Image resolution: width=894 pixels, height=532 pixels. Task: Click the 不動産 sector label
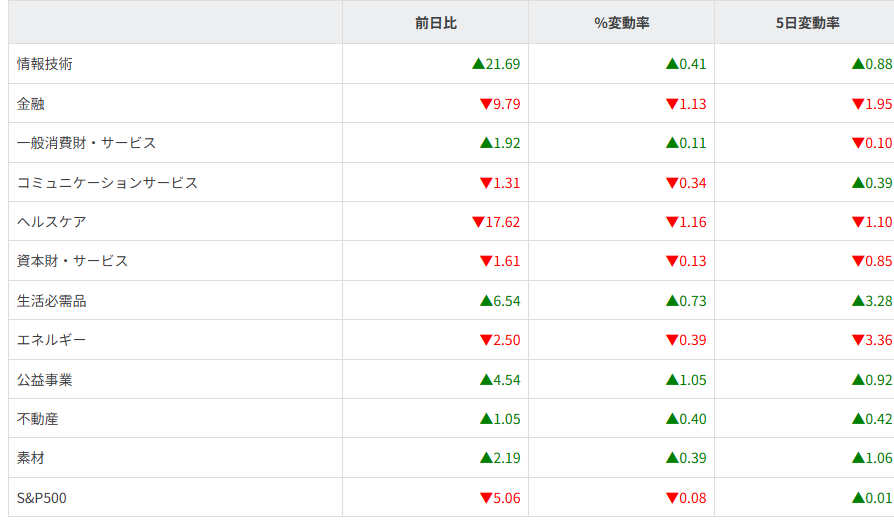(x=38, y=419)
